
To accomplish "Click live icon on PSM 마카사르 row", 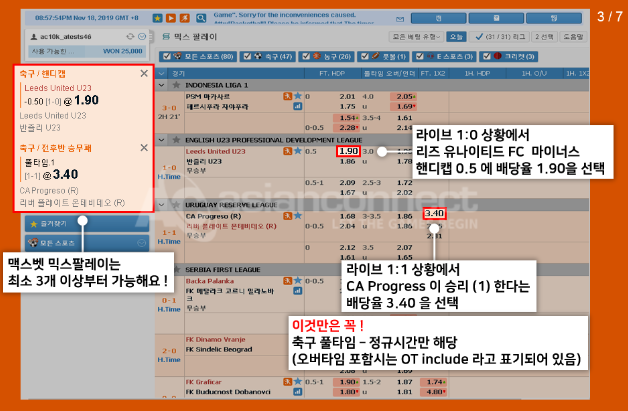I will click(287, 96).
